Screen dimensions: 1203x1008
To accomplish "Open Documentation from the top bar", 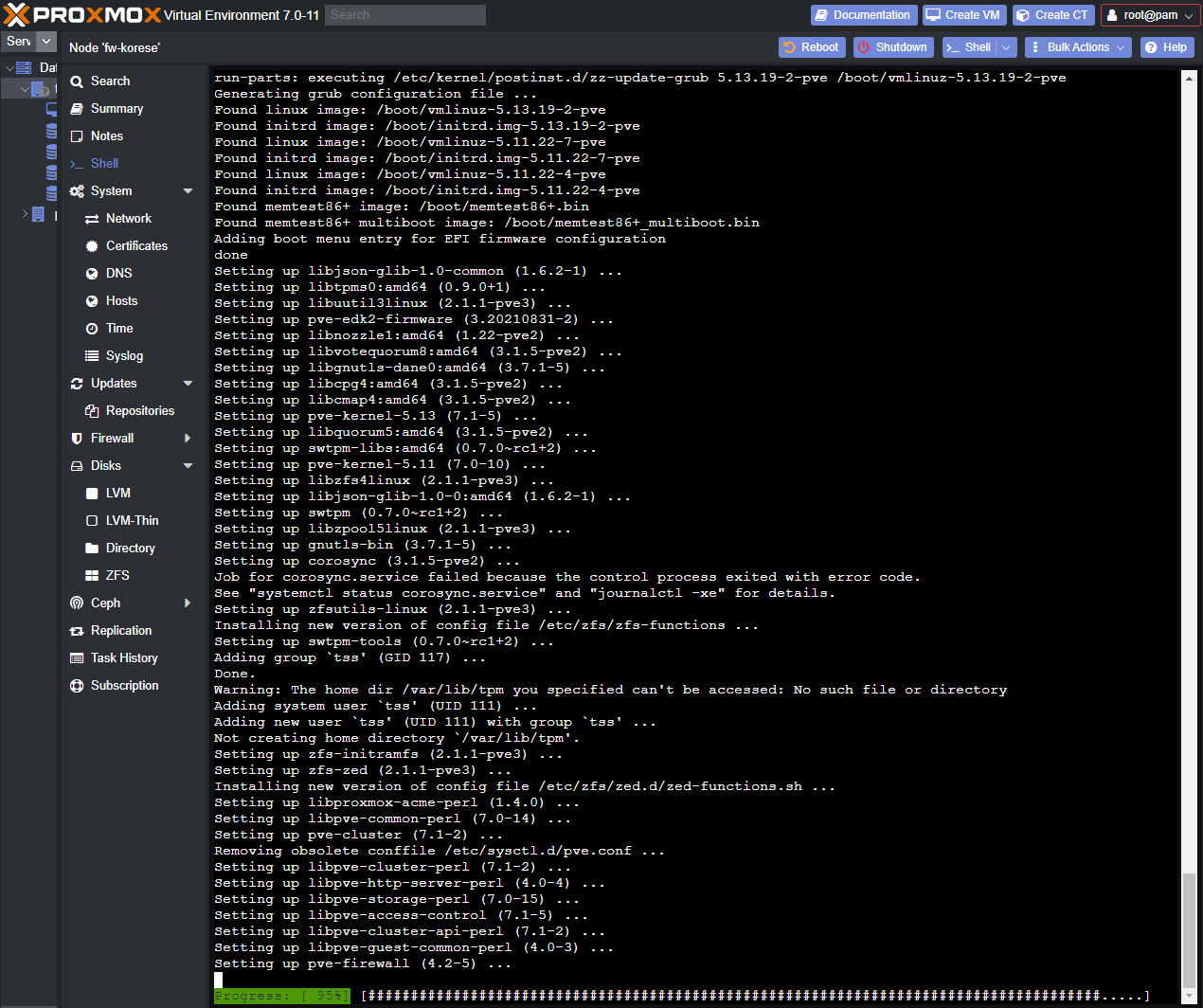I will (x=862, y=15).
